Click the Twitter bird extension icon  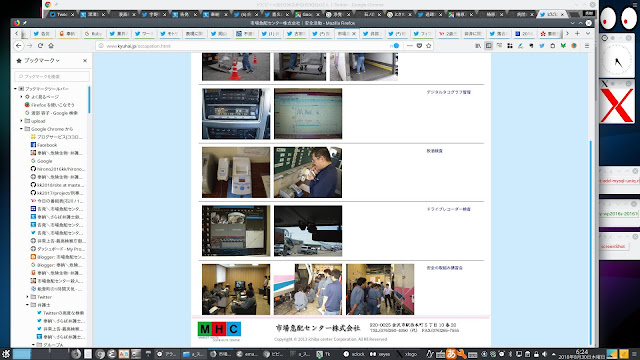542,46
